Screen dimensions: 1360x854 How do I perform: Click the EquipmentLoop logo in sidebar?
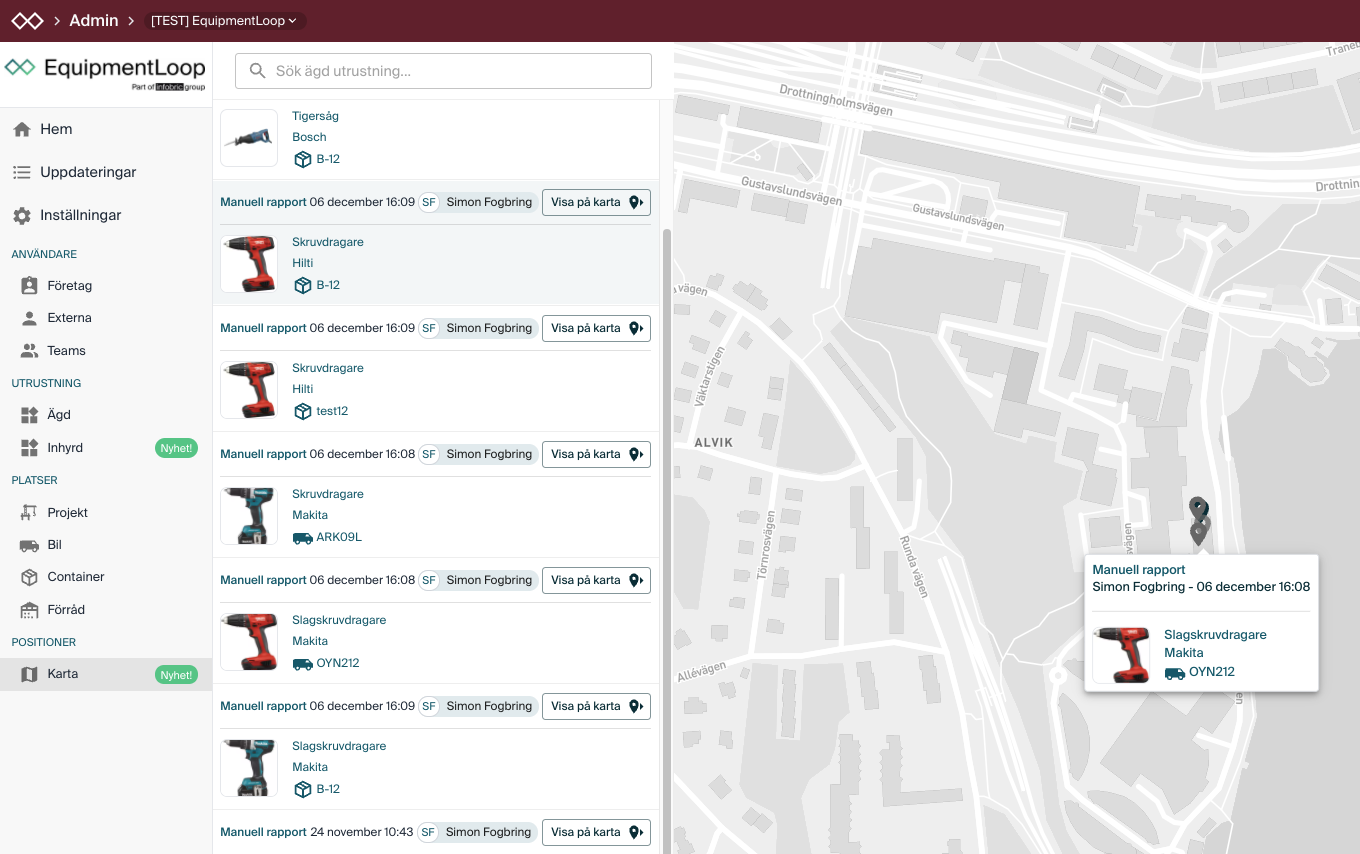(x=105, y=72)
